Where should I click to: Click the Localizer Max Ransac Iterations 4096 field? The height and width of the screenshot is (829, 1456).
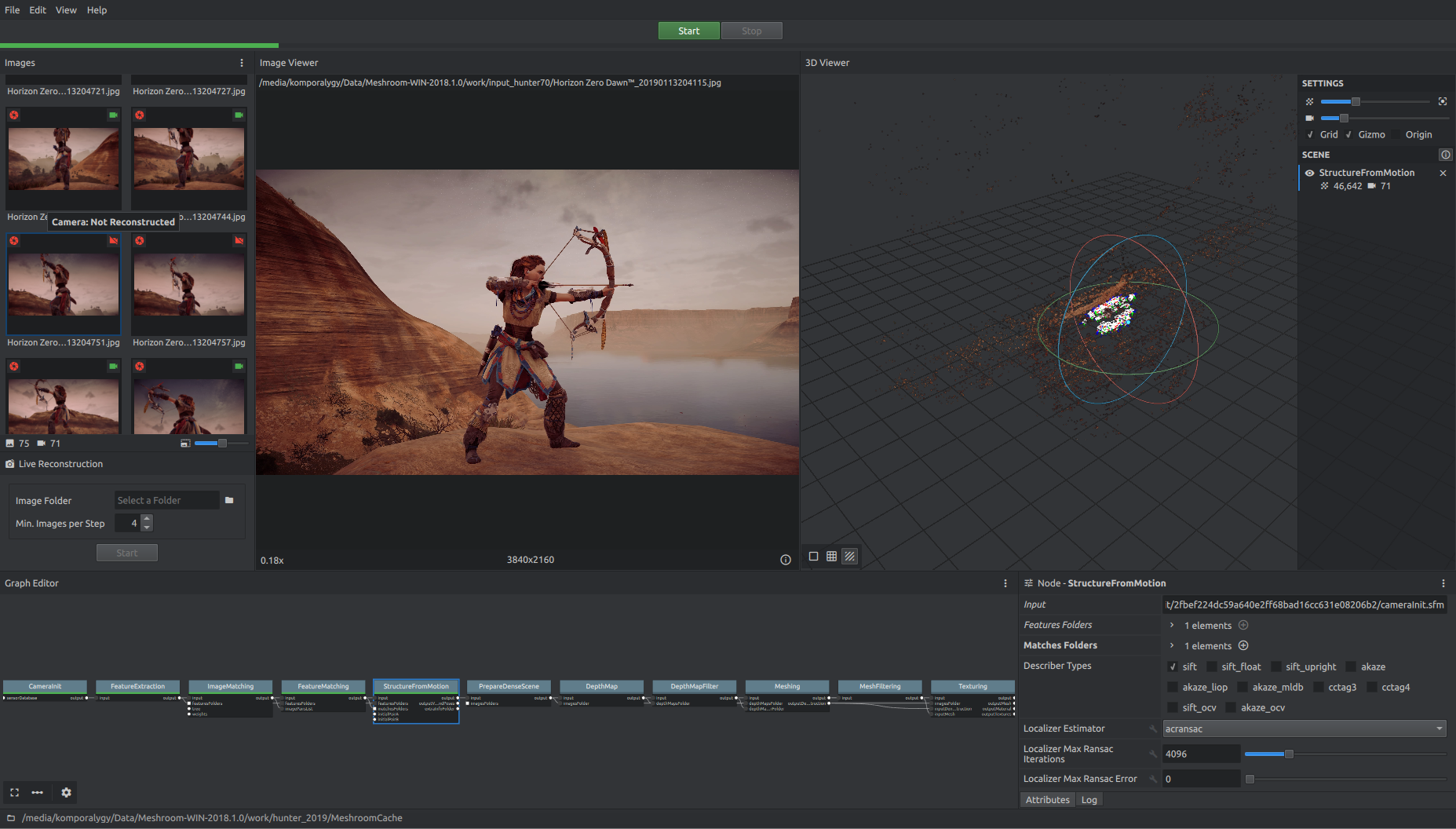(x=1201, y=754)
